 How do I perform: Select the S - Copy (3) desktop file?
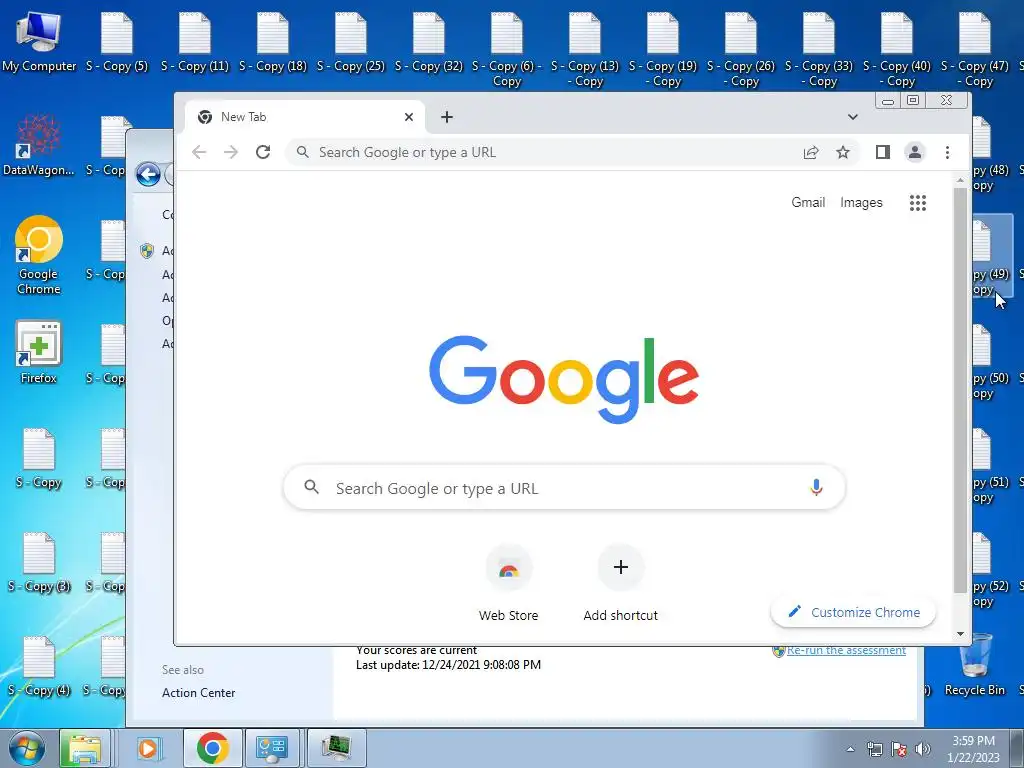tap(39, 562)
